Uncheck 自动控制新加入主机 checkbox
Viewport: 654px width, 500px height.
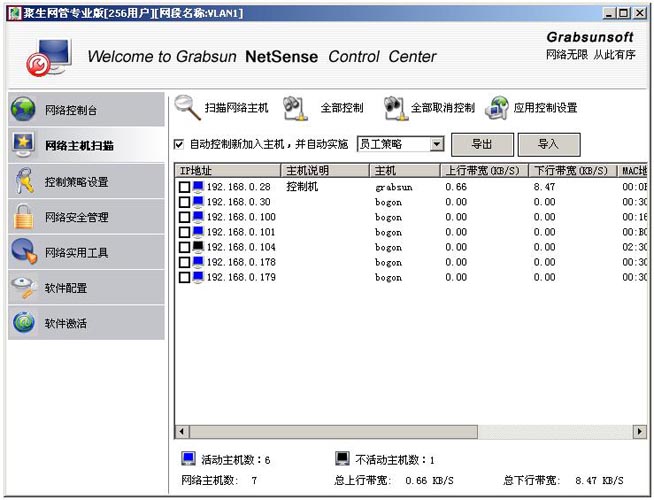179,144
